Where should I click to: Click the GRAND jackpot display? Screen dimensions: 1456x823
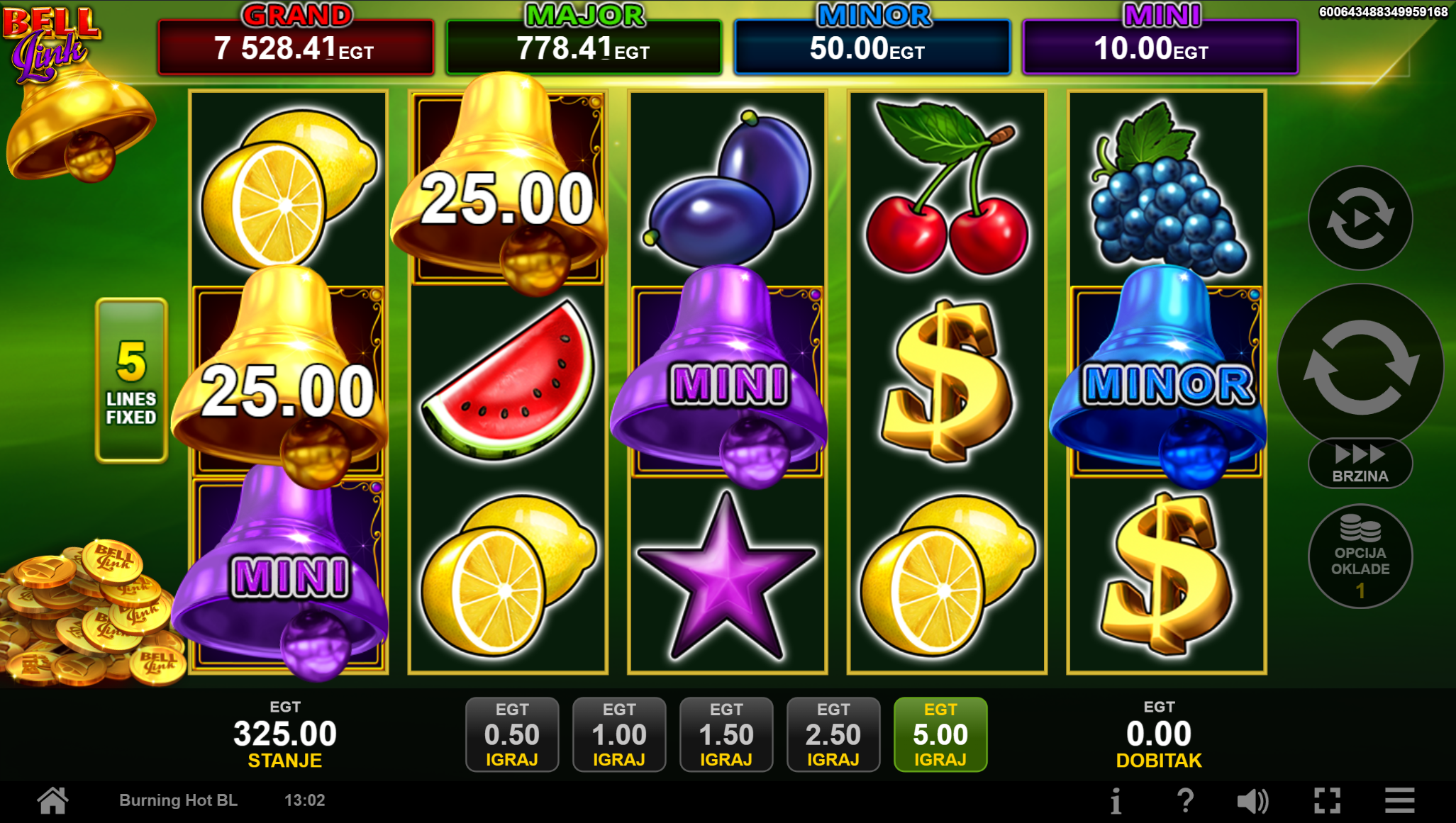click(x=296, y=40)
